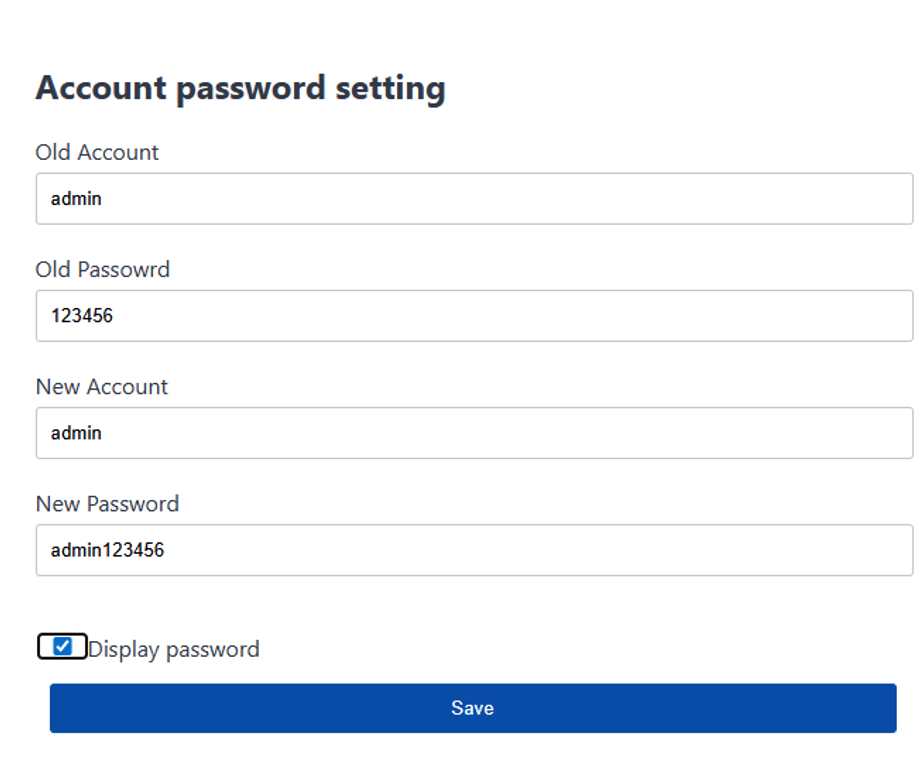The height and width of the screenshot is (773, 920).
Task: Click the "Account password setting" heading
Action: pos(240,88)
